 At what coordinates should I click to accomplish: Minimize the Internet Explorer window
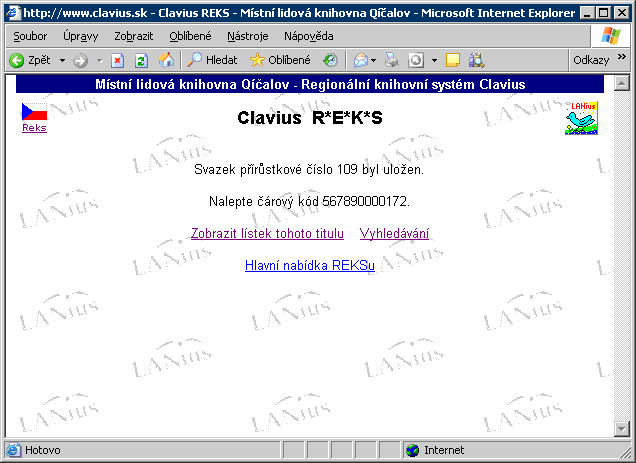(x=587, y=13)
